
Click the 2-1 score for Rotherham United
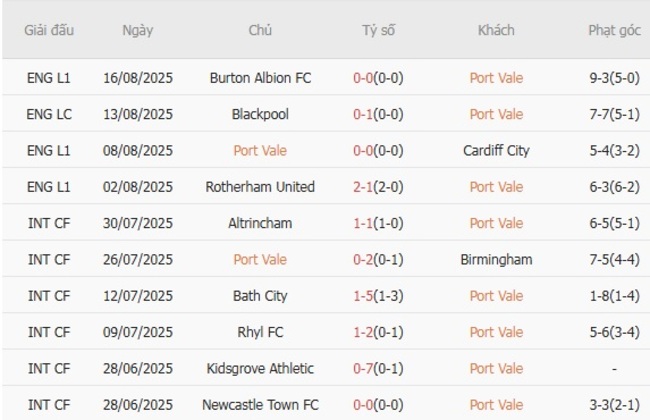pyautogui.click(x=363, y=187)
